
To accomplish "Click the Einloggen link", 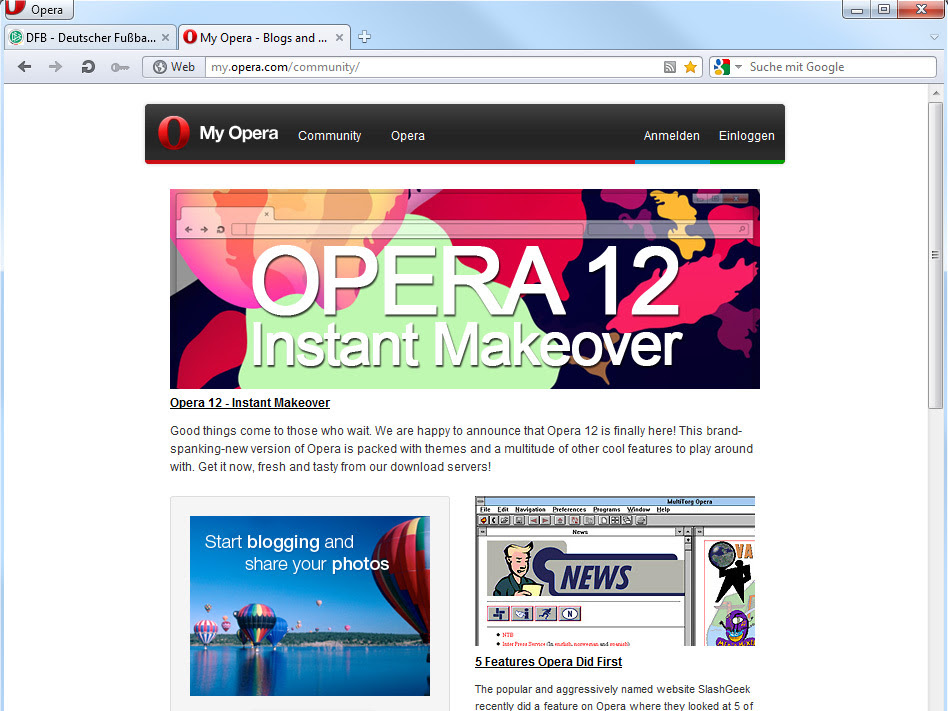I will coord(746,135).
